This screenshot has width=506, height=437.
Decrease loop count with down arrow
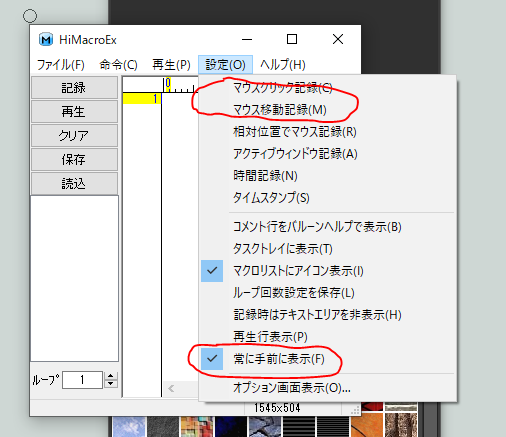[x=111, y=384]
